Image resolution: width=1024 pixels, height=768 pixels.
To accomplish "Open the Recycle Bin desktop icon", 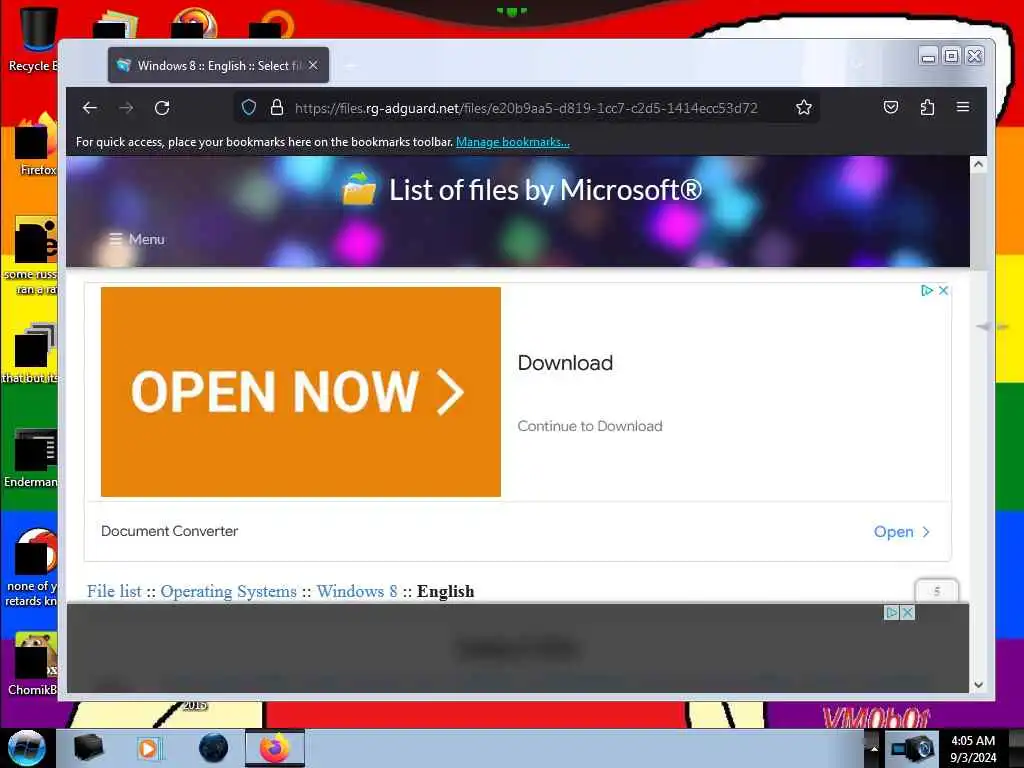I will click(x=33, y=39).
